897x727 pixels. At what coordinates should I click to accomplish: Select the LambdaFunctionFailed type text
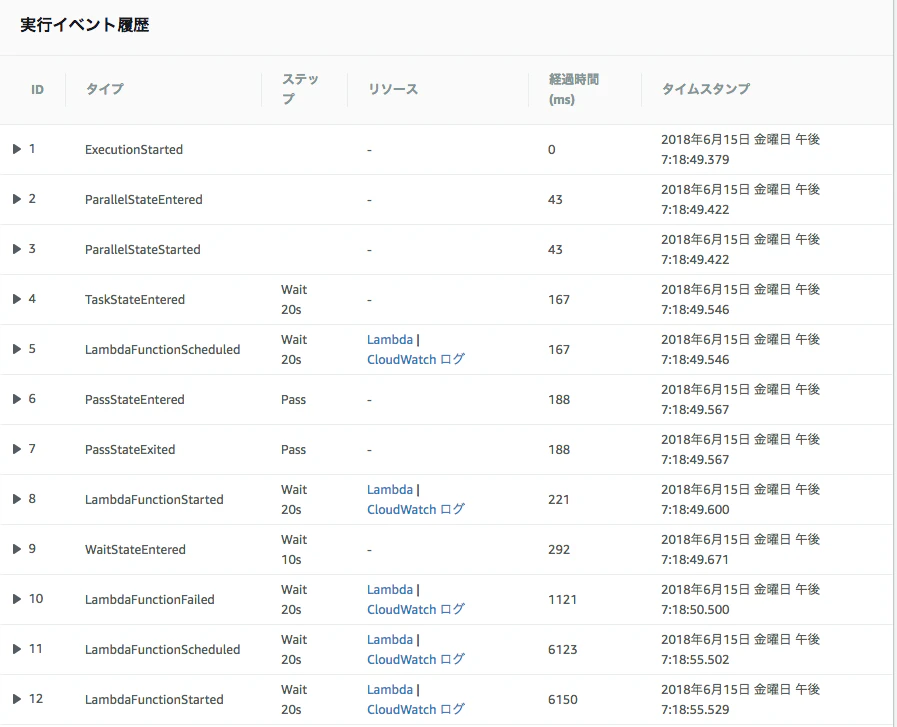150,599
